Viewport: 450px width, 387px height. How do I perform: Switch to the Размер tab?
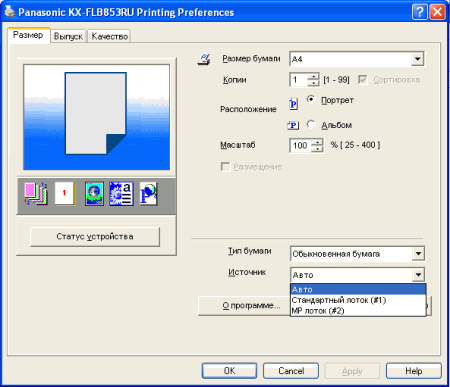pyautogui.click(x=28, y=35)
